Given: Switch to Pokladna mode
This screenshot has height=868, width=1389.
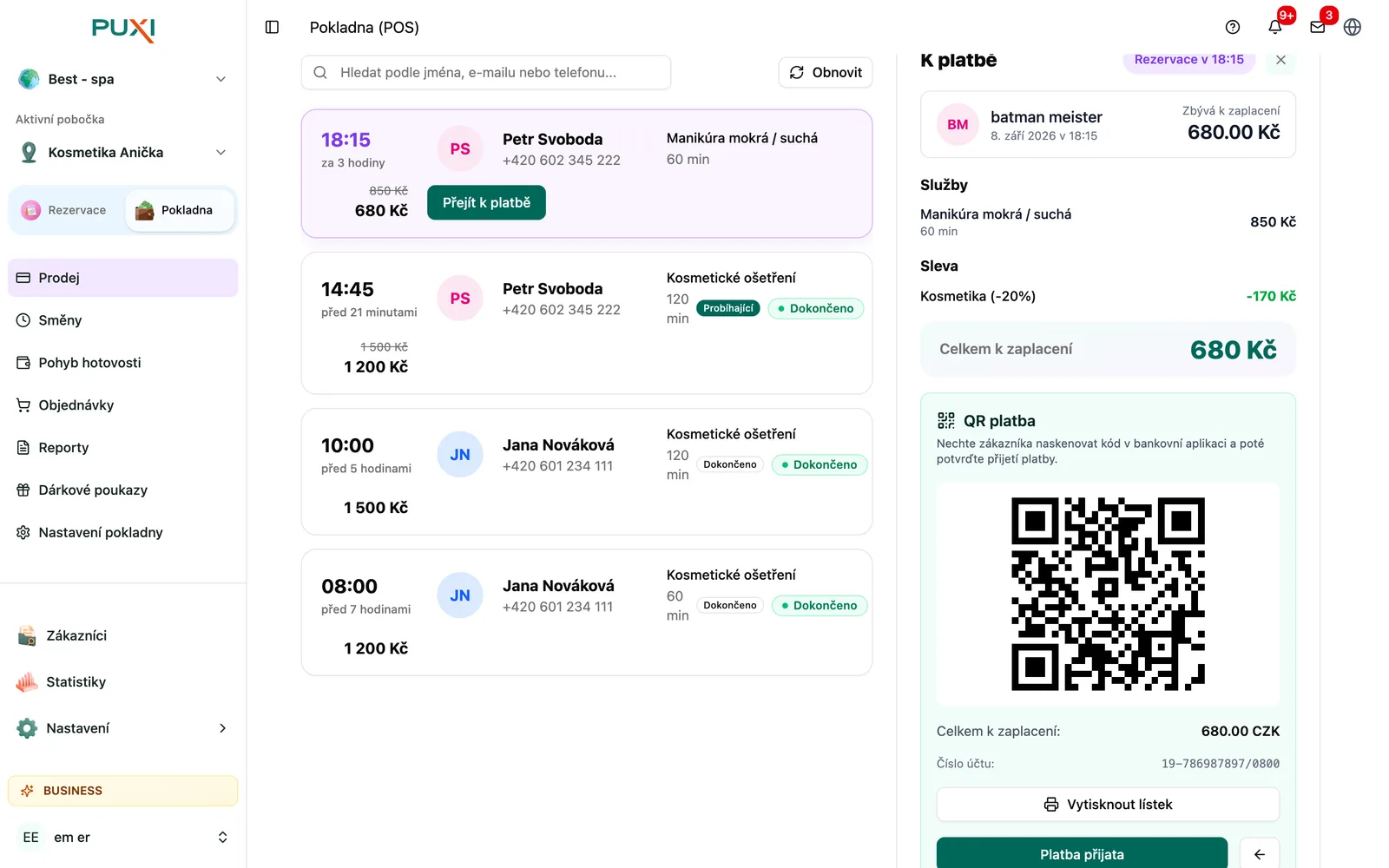Looking at the screenshot, I should [179, 210].
